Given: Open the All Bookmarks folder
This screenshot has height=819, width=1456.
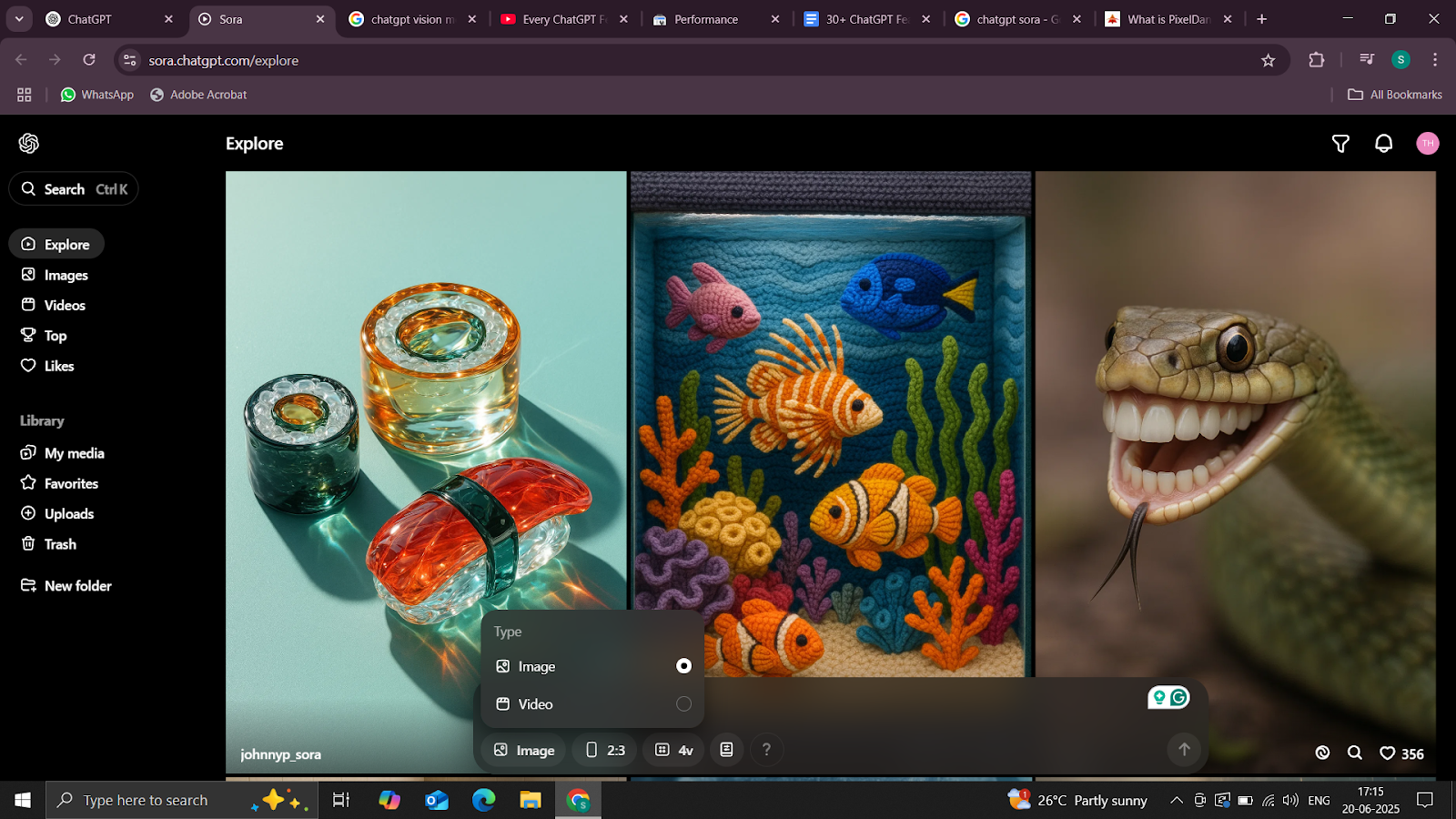Looking at the screenshot, I should (x=1395, y=95).
